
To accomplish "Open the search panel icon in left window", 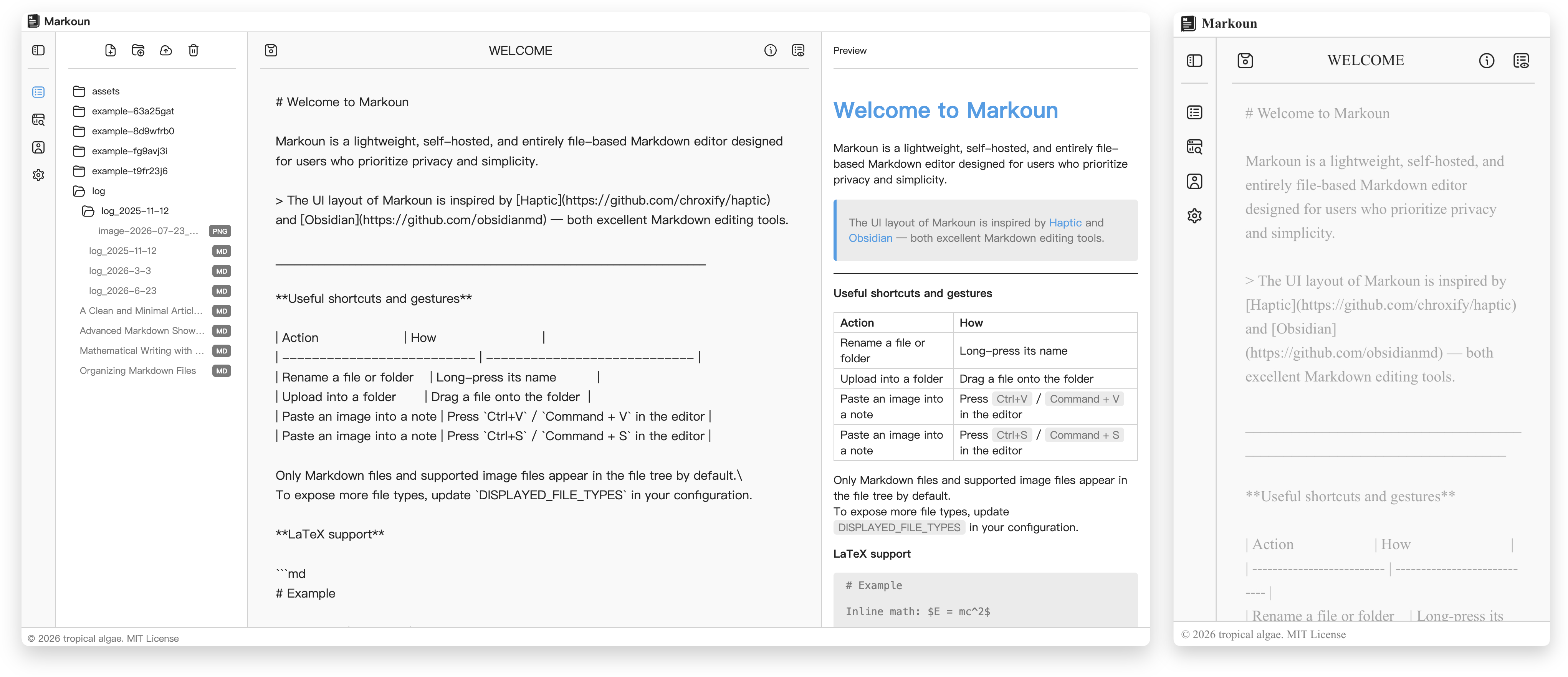I will (x=38, y=120).
